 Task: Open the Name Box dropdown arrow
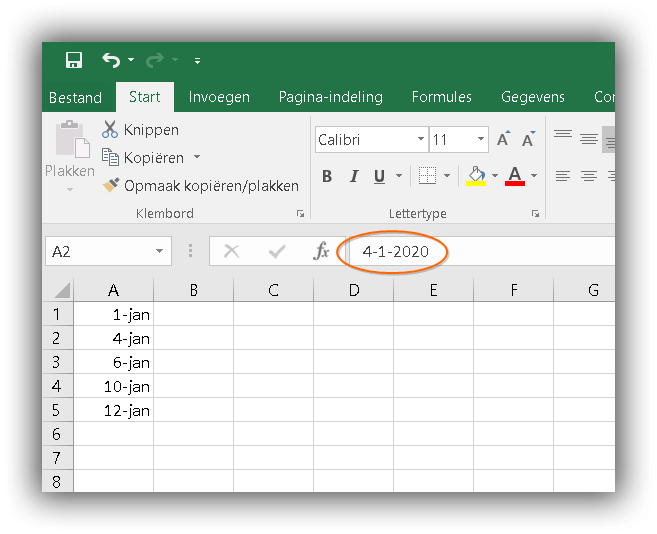(x=159, y=251)
